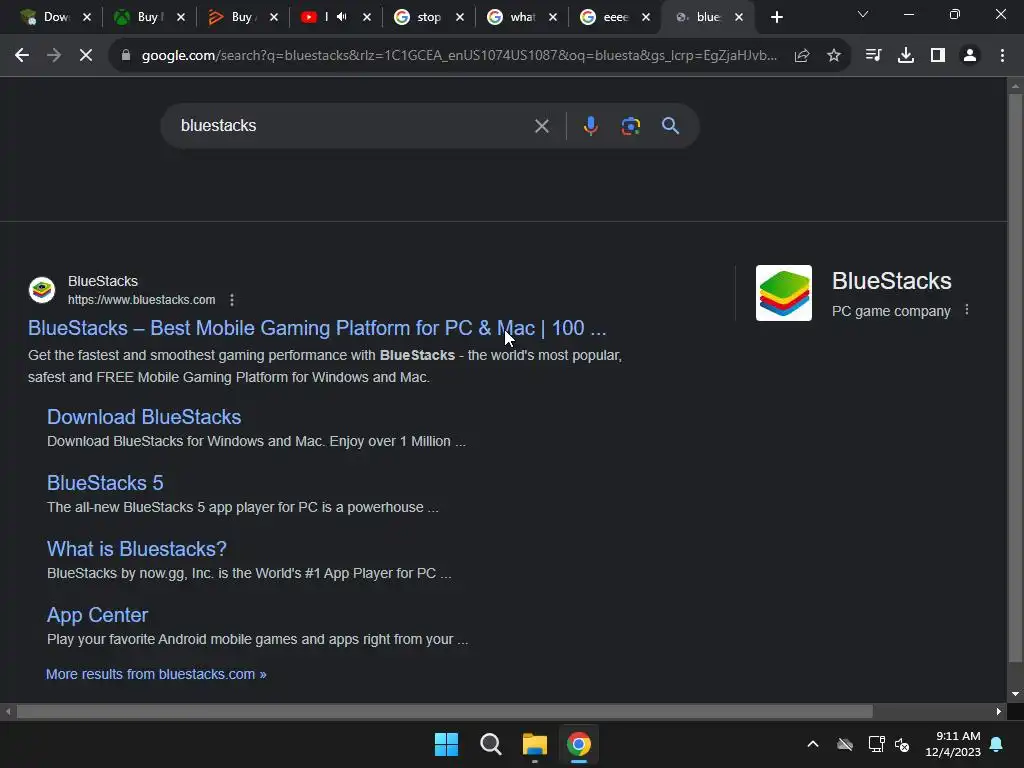Image resolution: width=1024 pixels, height=768 pixels.
Task: Open more options for the bluestacks.com result
Action: pyautogui.click(x=232, y=300)
